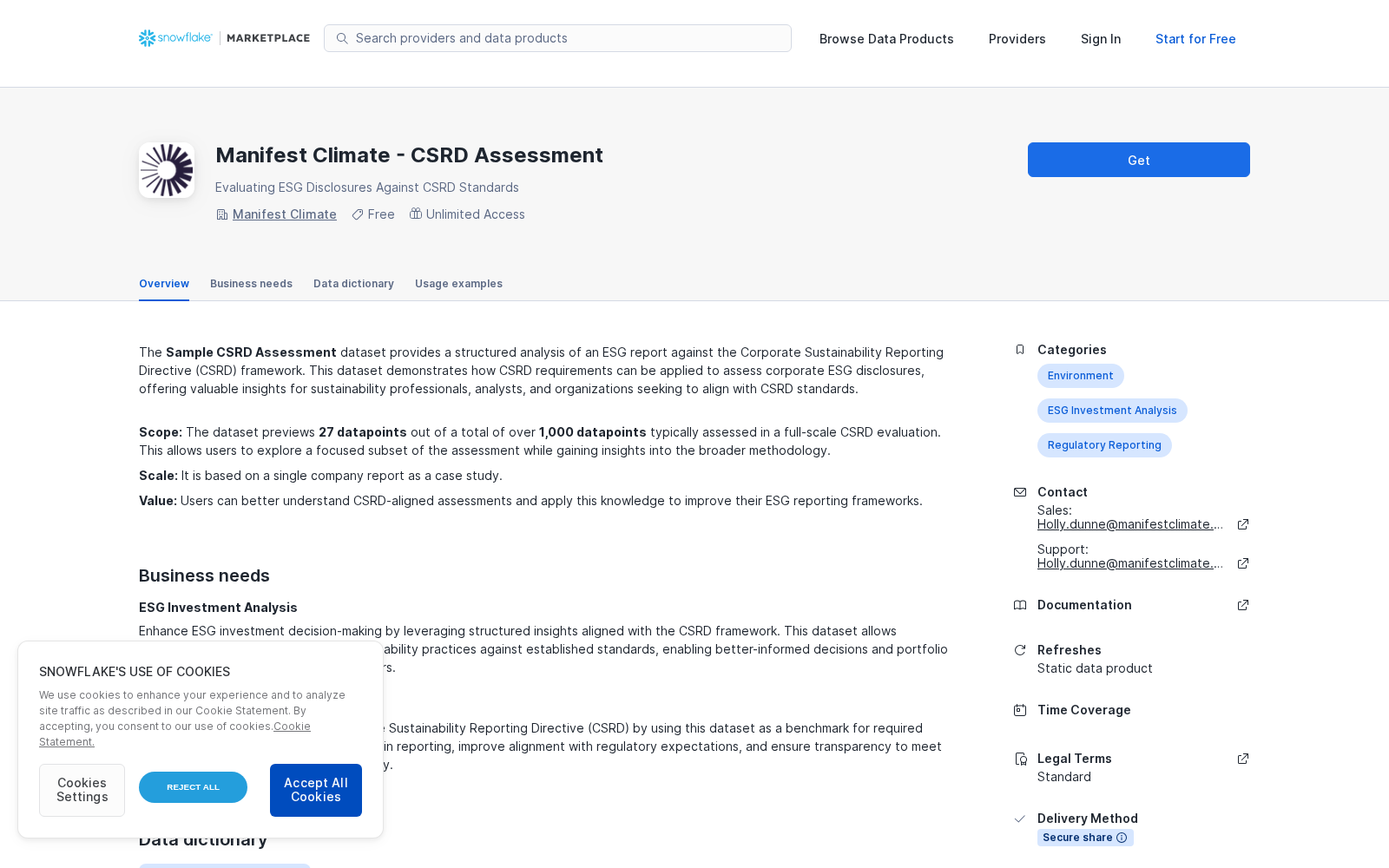Image resolution: width=1389 pixels, height=868 pixels.
Task: Select the Environment category chip
Action: click(1080, 376)
